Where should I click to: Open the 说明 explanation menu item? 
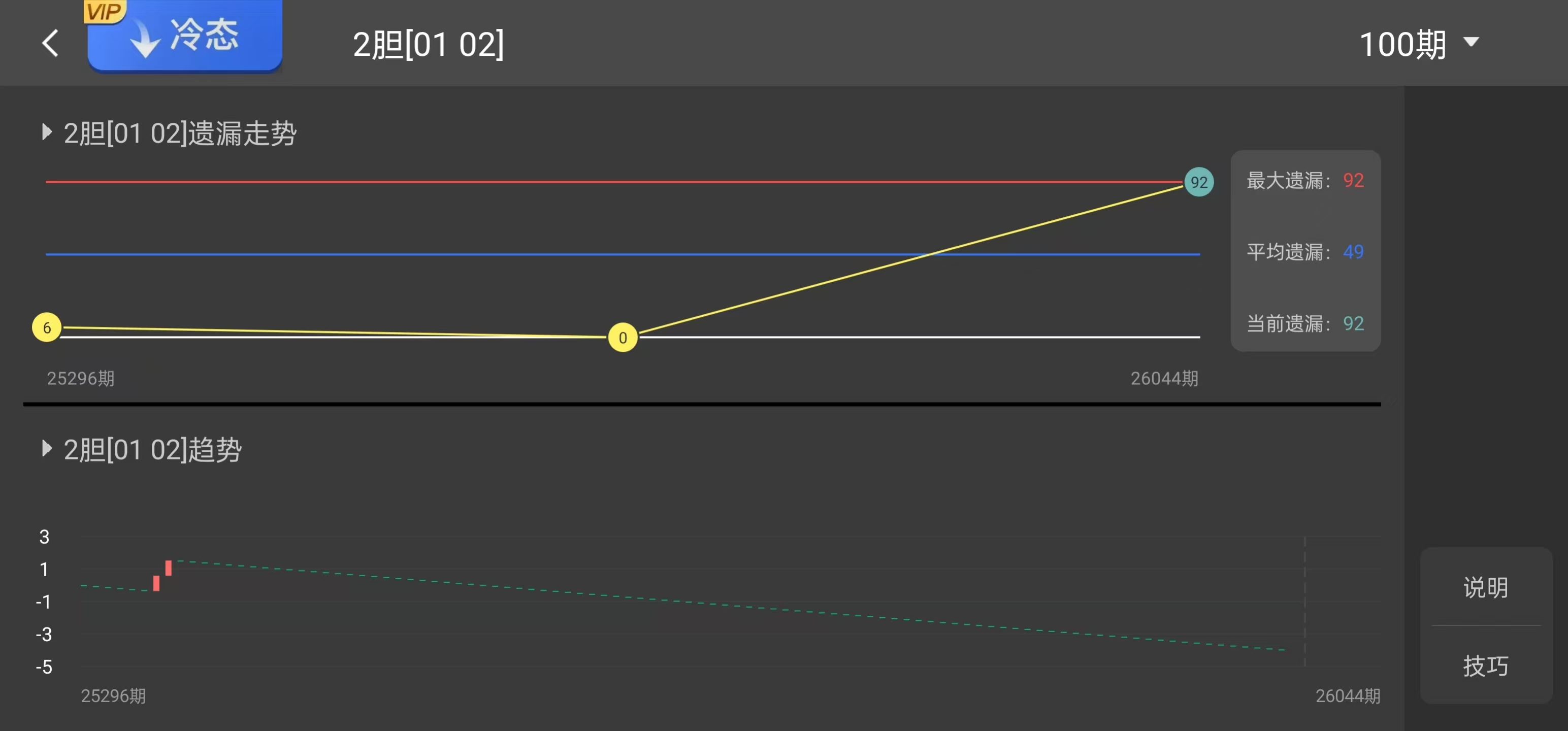coord(1485,587)
